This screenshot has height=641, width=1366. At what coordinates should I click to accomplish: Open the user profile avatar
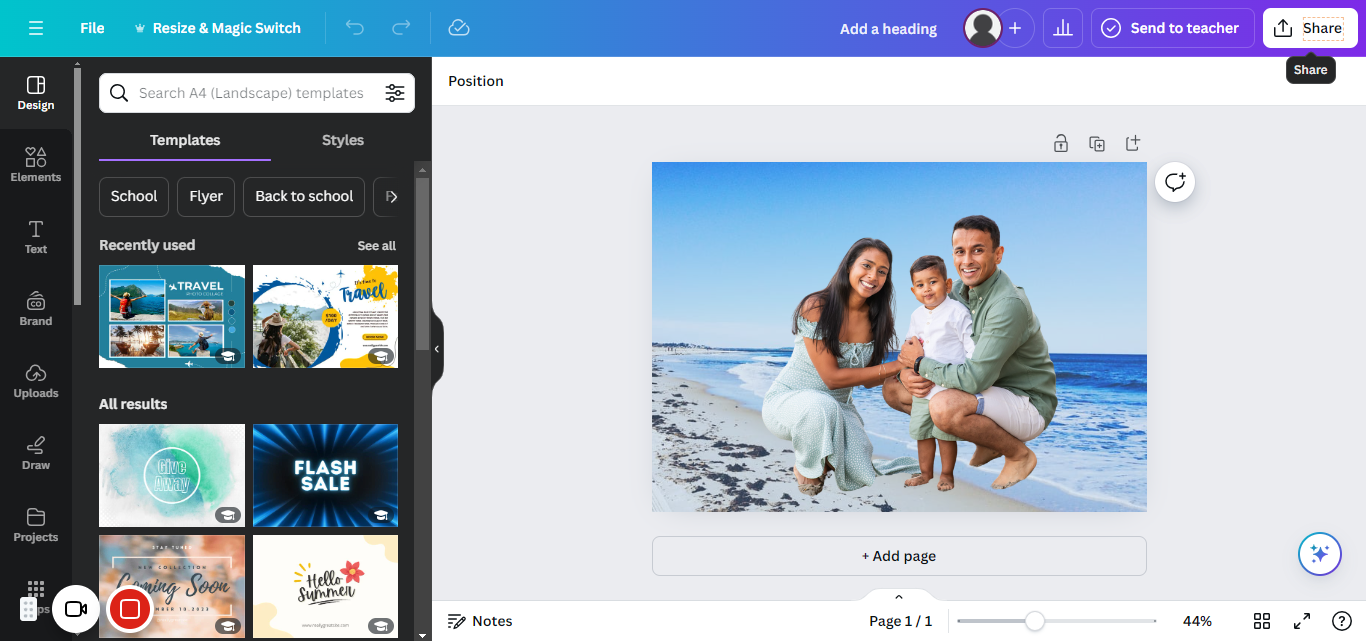tap(982, 28)
